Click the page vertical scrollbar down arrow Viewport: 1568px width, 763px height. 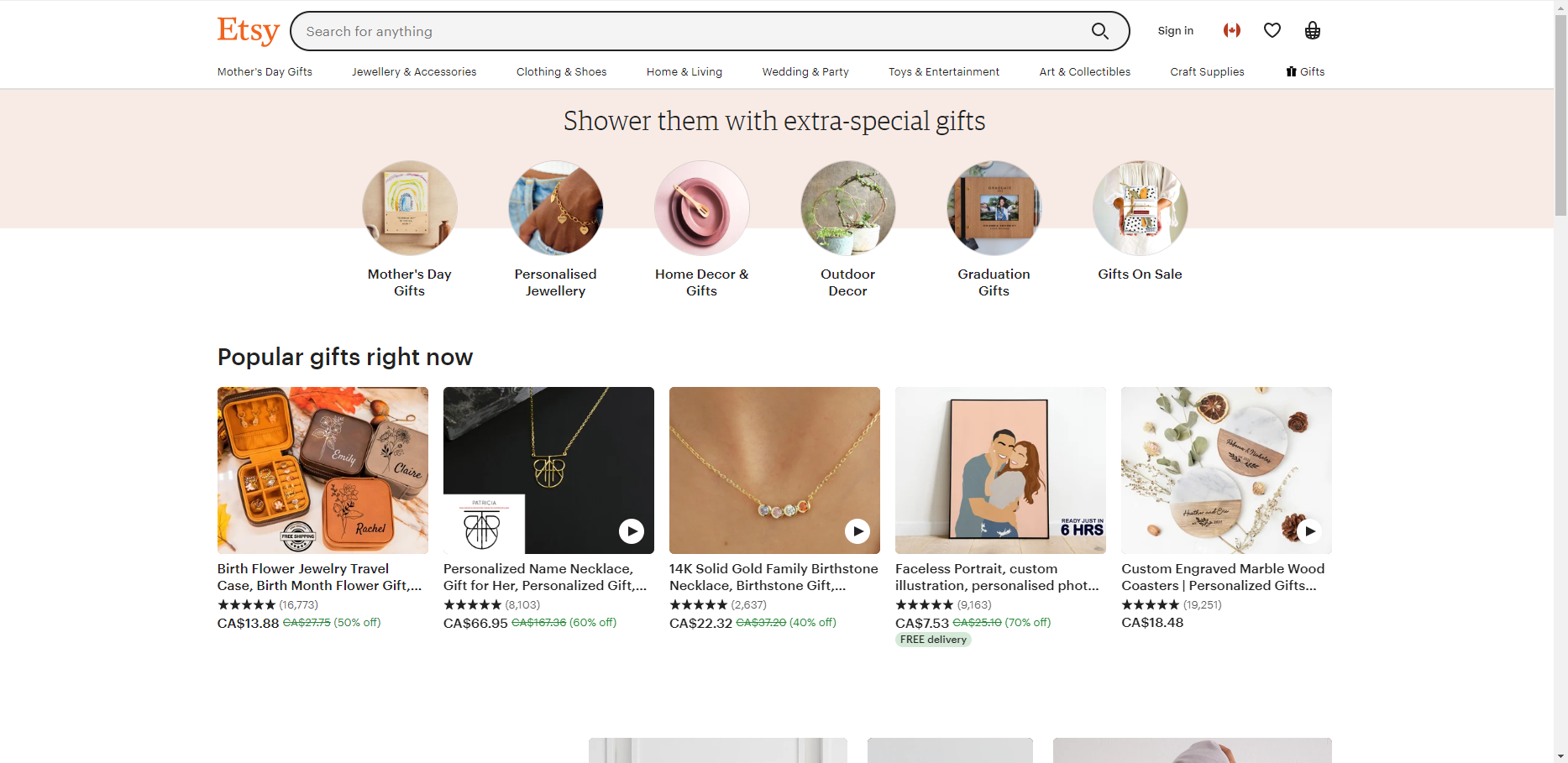(1560, 755)
